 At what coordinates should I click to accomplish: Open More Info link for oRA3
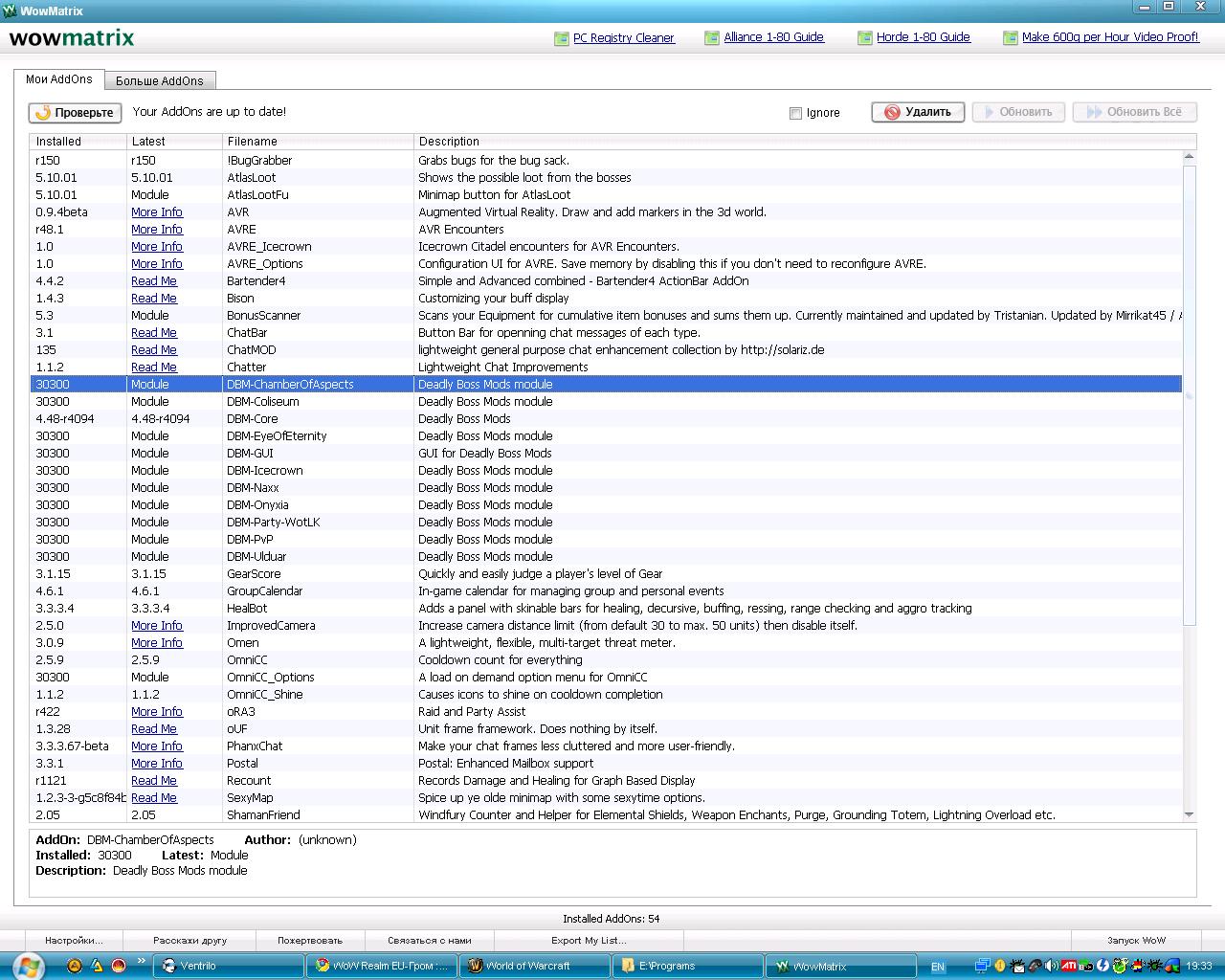pos(157,712)
